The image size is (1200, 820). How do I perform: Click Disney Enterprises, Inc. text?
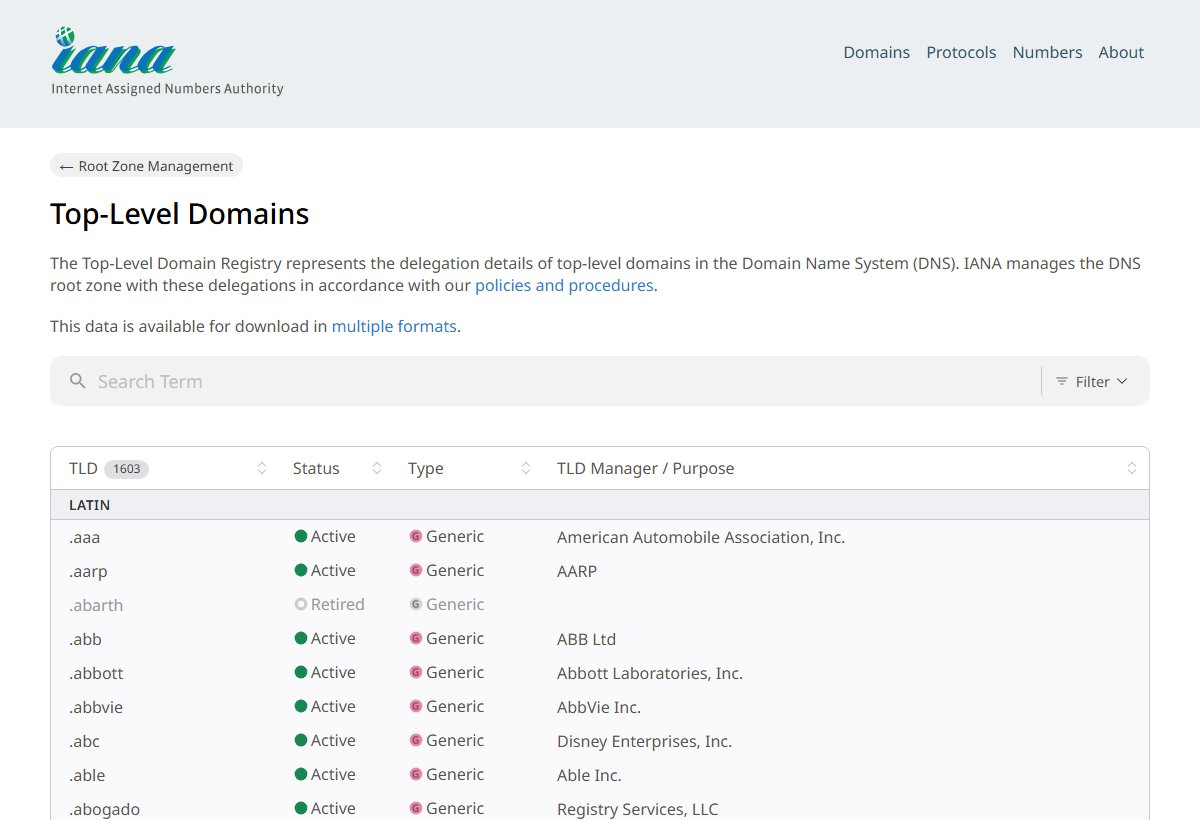(x=644, y=741)
